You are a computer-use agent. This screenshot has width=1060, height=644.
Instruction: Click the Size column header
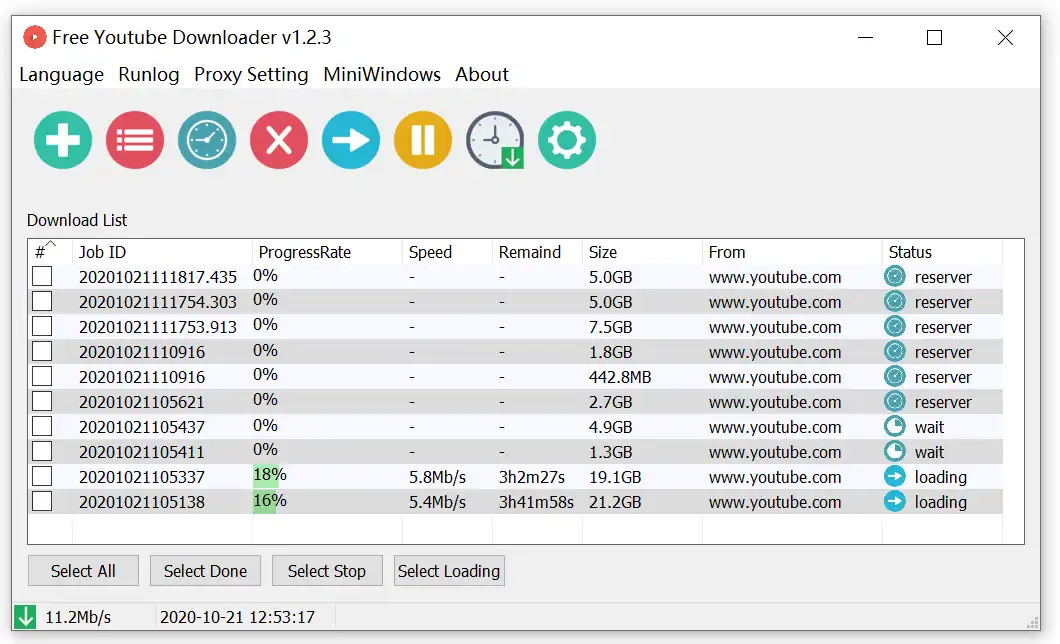603,252
